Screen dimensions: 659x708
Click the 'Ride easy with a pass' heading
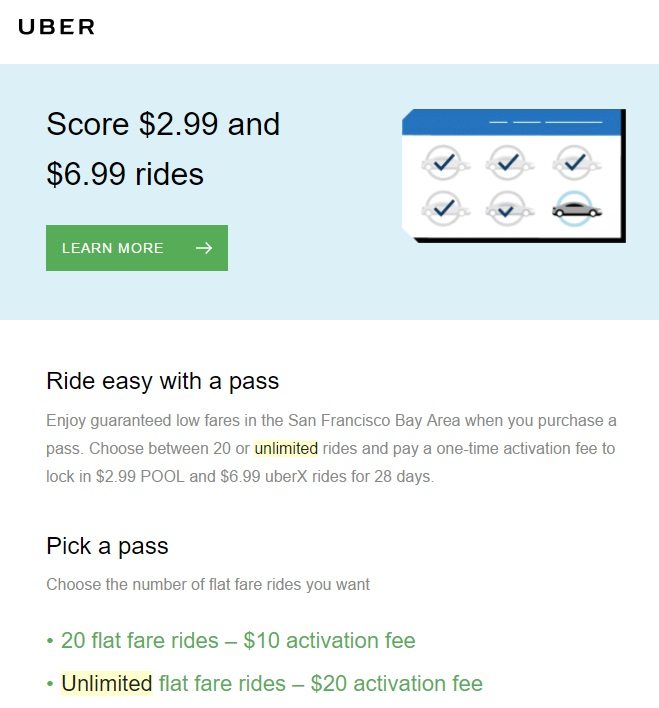coord(163,381)
